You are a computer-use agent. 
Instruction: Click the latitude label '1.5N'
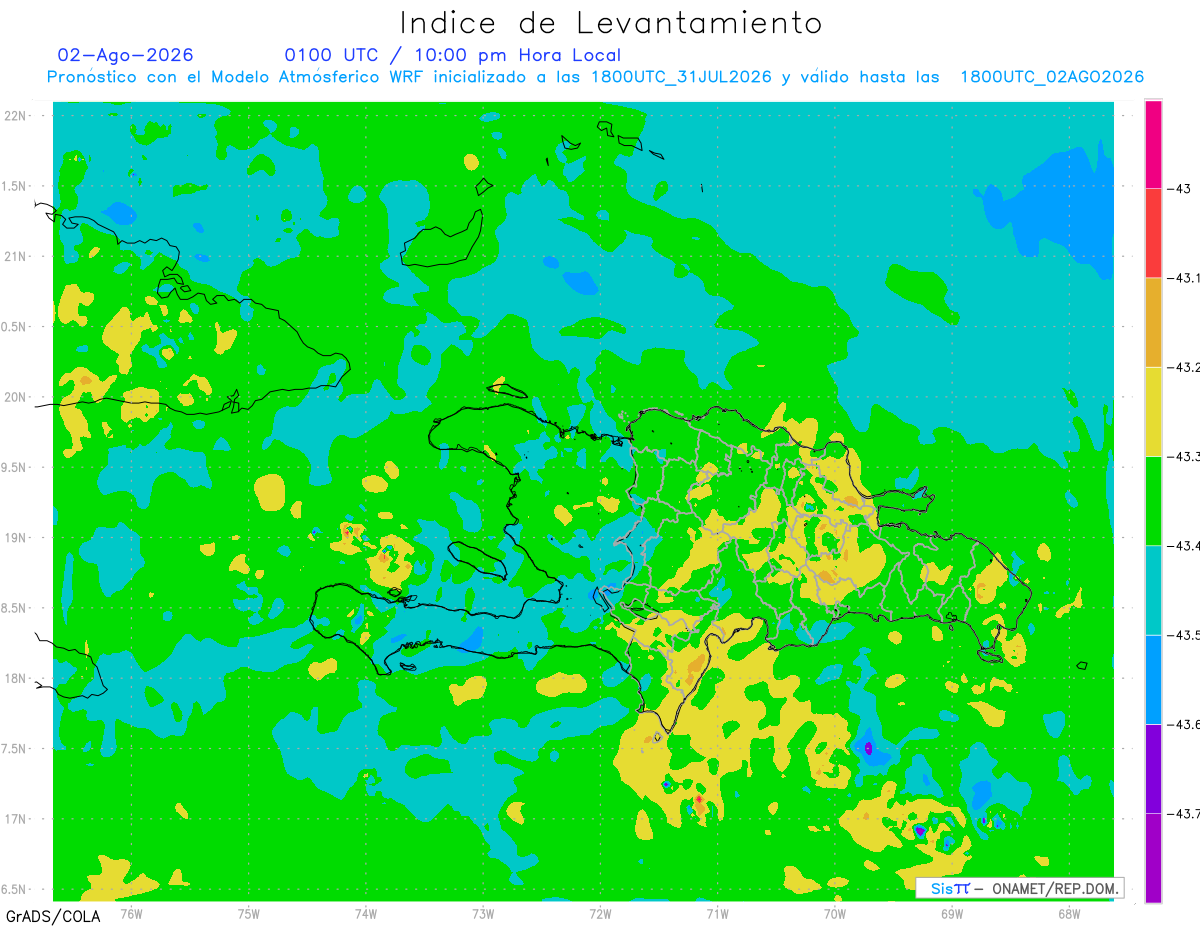[x=15, y=186]
